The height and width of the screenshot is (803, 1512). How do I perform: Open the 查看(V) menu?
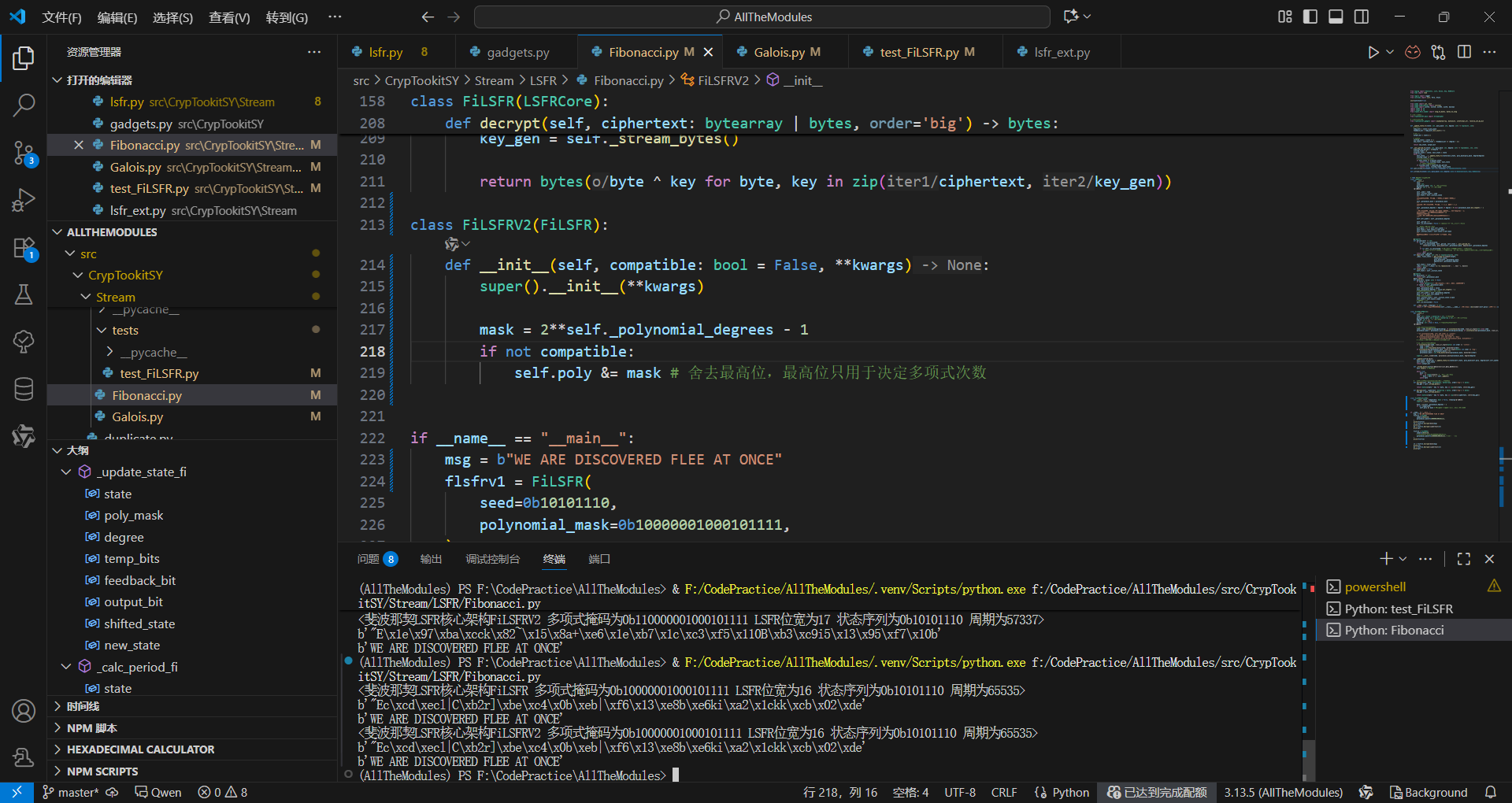pos(228,17)
